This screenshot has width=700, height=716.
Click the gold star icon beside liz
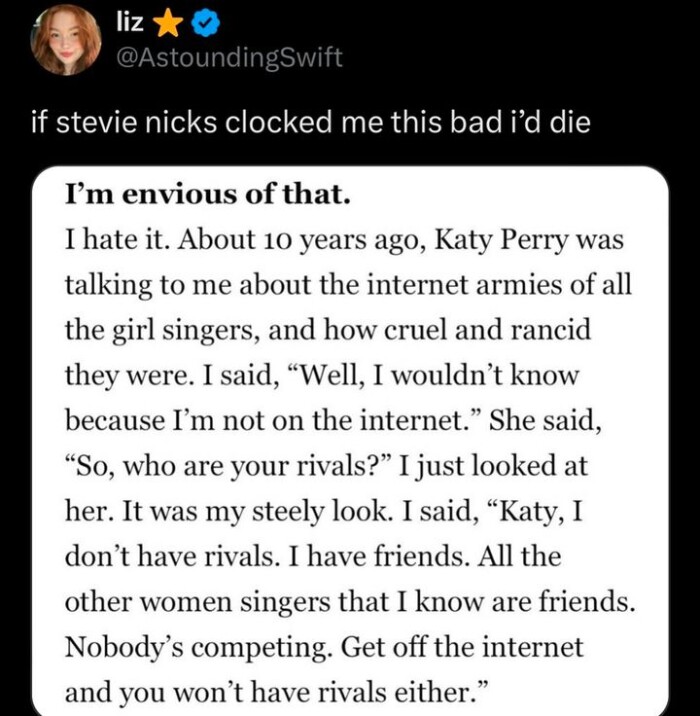coord(164,22)
